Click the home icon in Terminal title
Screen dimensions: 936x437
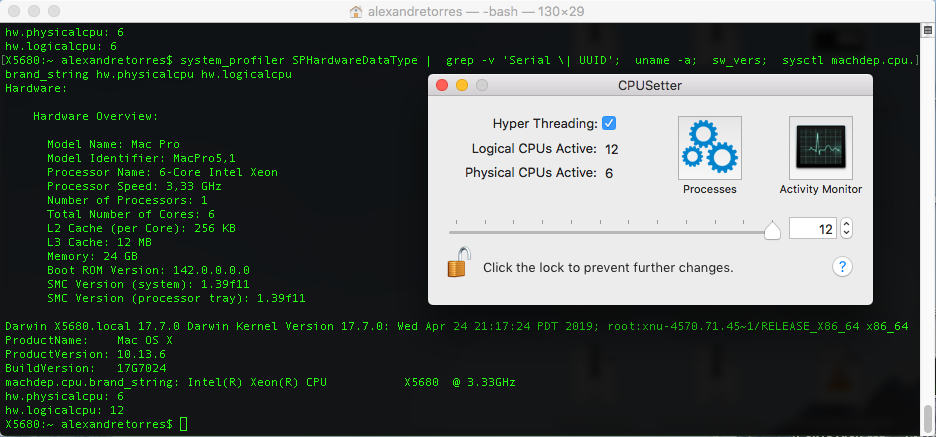355,11
